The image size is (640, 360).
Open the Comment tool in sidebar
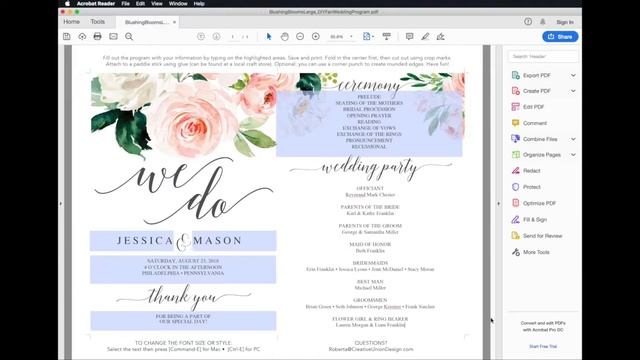point(535,123)
